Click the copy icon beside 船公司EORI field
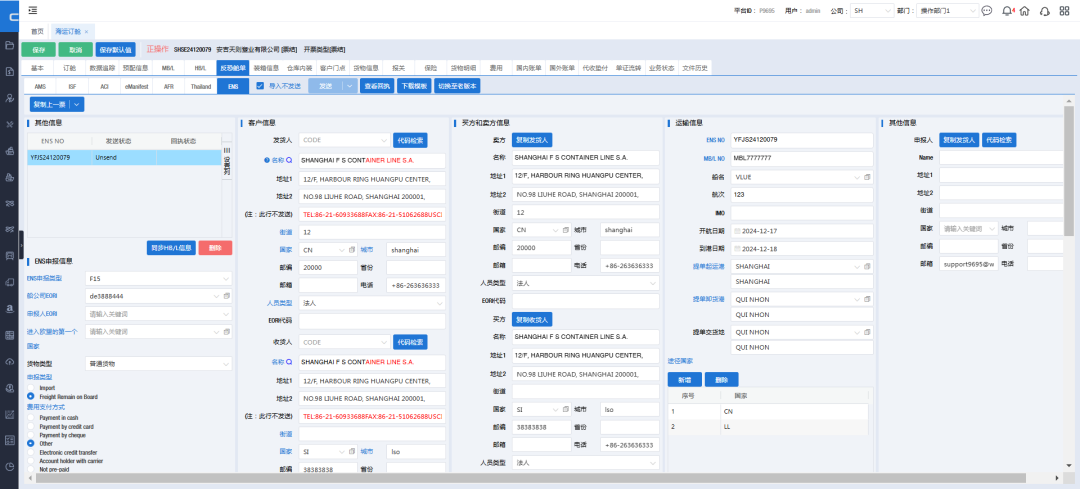This screenshot has width=1080, height=489. click(x=226, y=296)
